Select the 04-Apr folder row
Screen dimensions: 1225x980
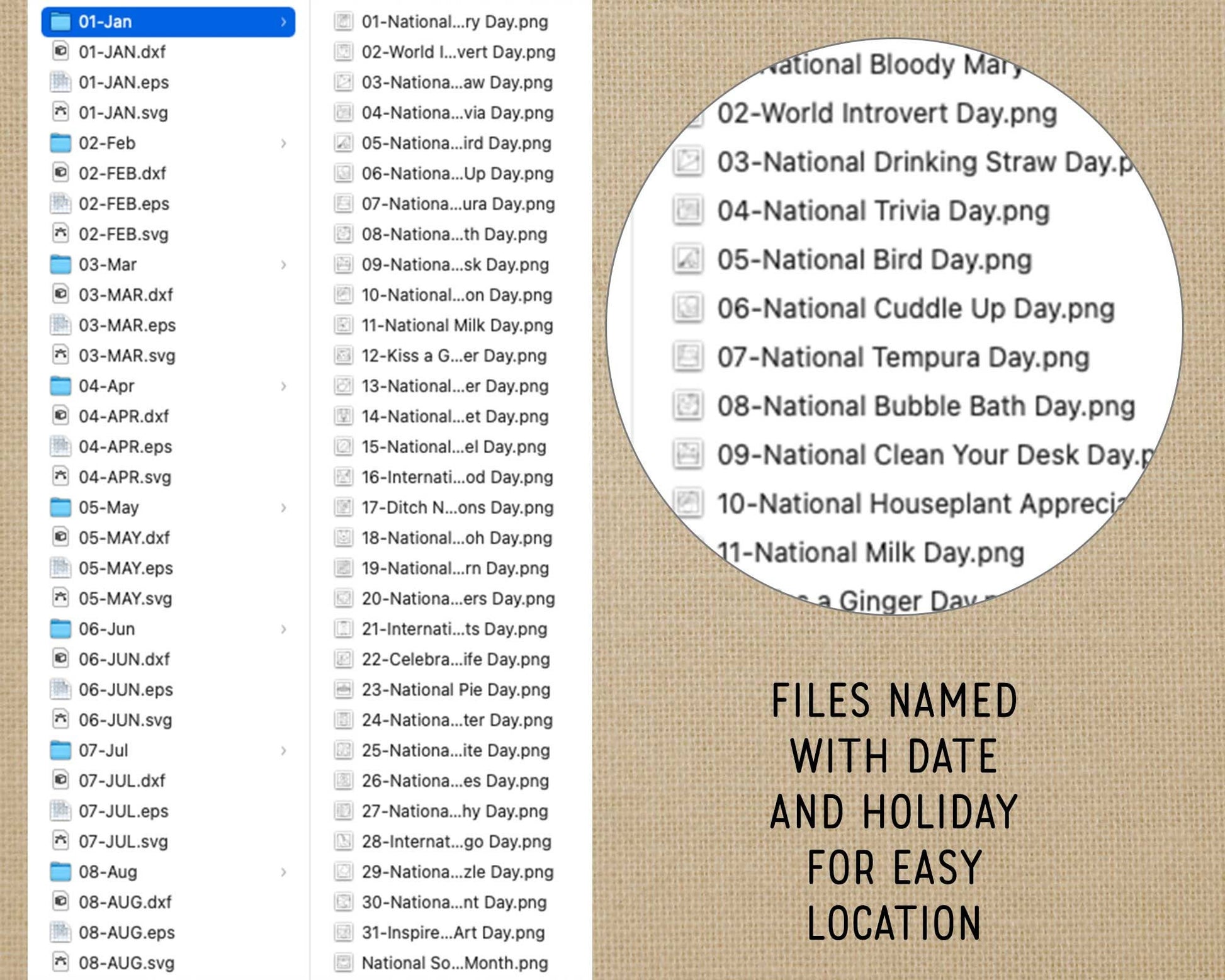point(168,386)
